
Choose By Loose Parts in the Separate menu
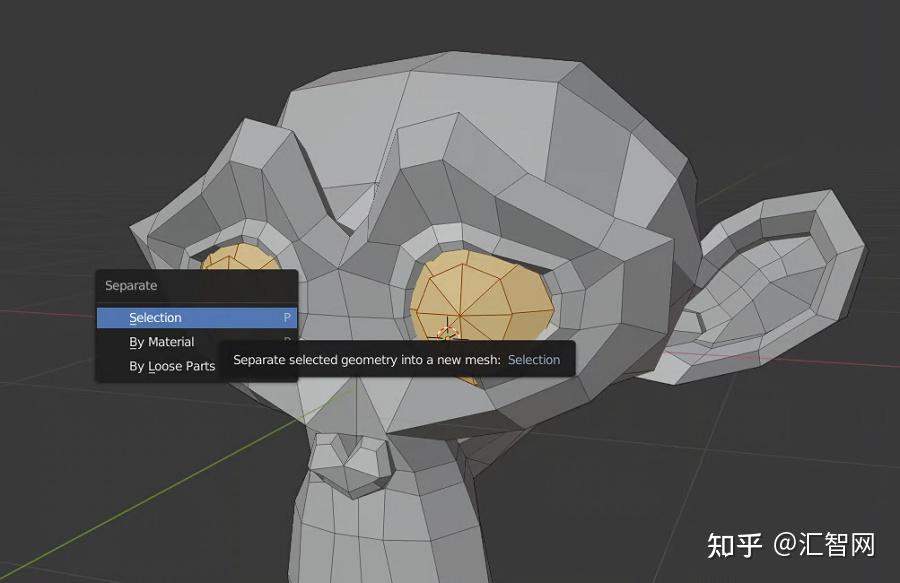[x=172, y=365]
